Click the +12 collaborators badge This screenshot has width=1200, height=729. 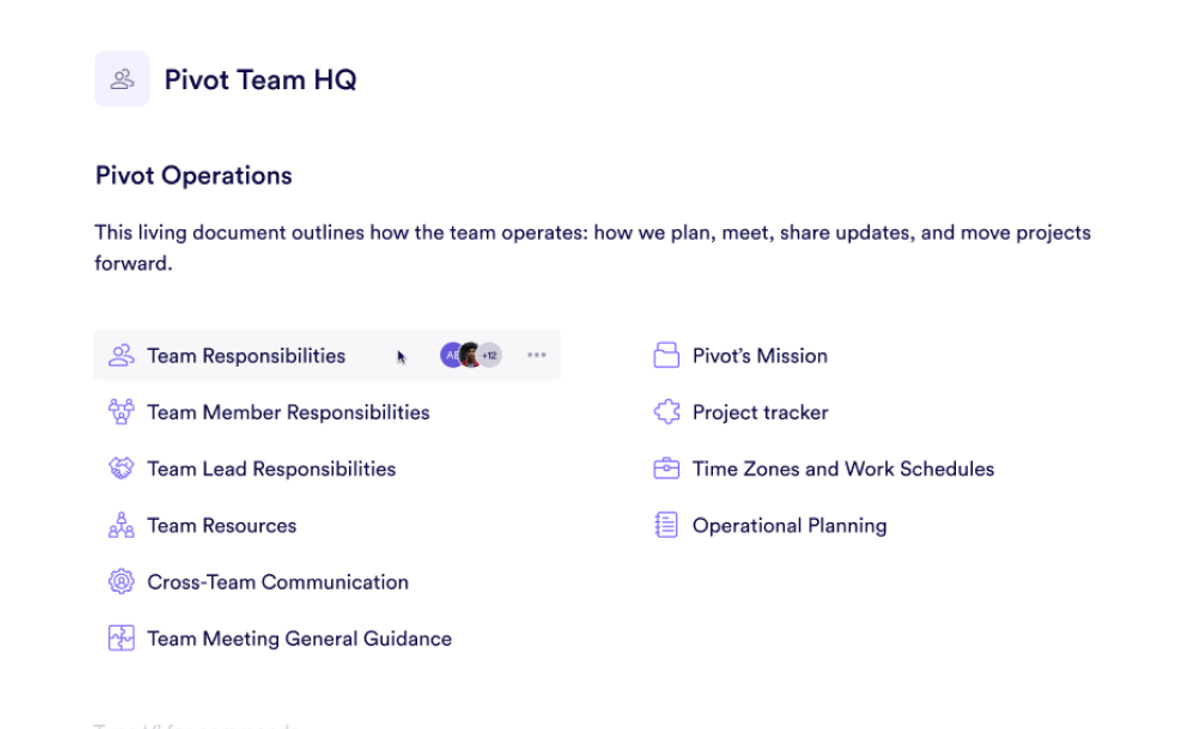tap(489, 355)
